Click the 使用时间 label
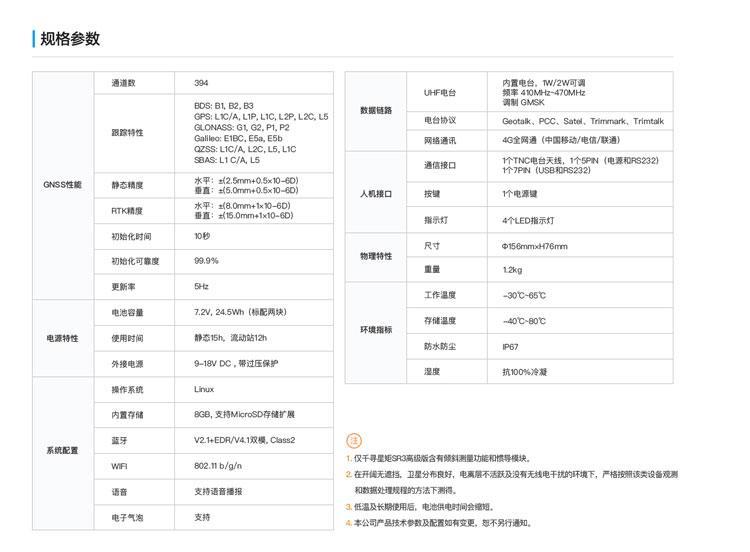 tap(127, 338)
